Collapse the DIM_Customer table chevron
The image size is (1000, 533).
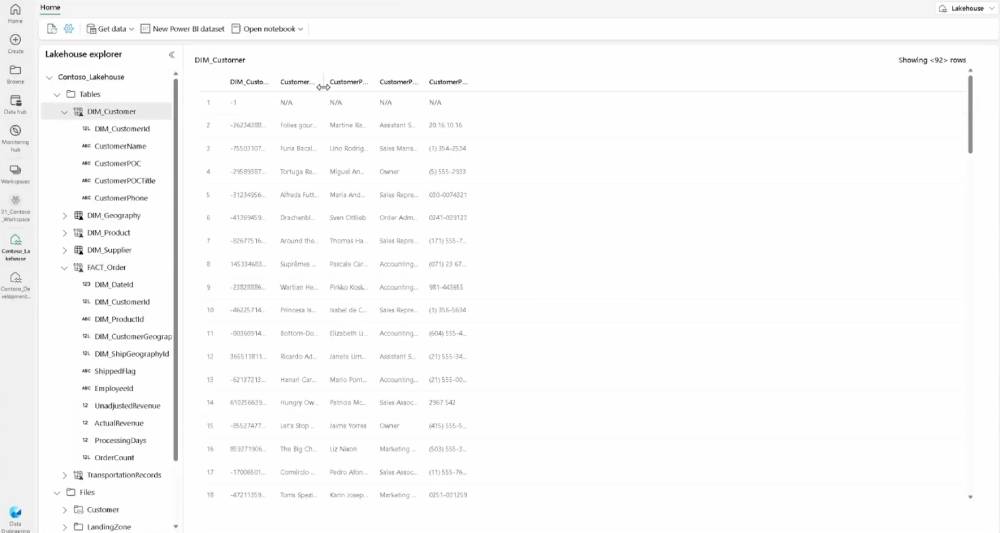coord(64,112)
